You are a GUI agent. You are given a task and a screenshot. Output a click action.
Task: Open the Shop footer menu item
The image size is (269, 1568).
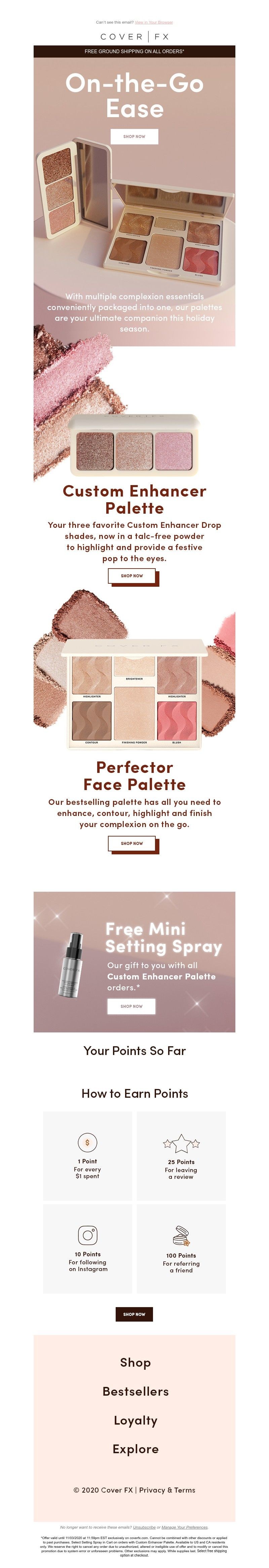click(x=136, y=1362)
